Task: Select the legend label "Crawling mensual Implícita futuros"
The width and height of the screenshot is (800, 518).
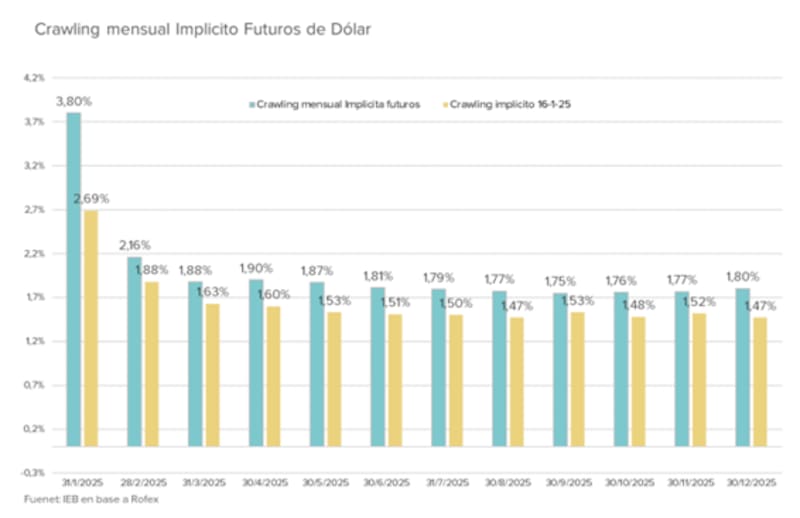Action: coord(338,104)
